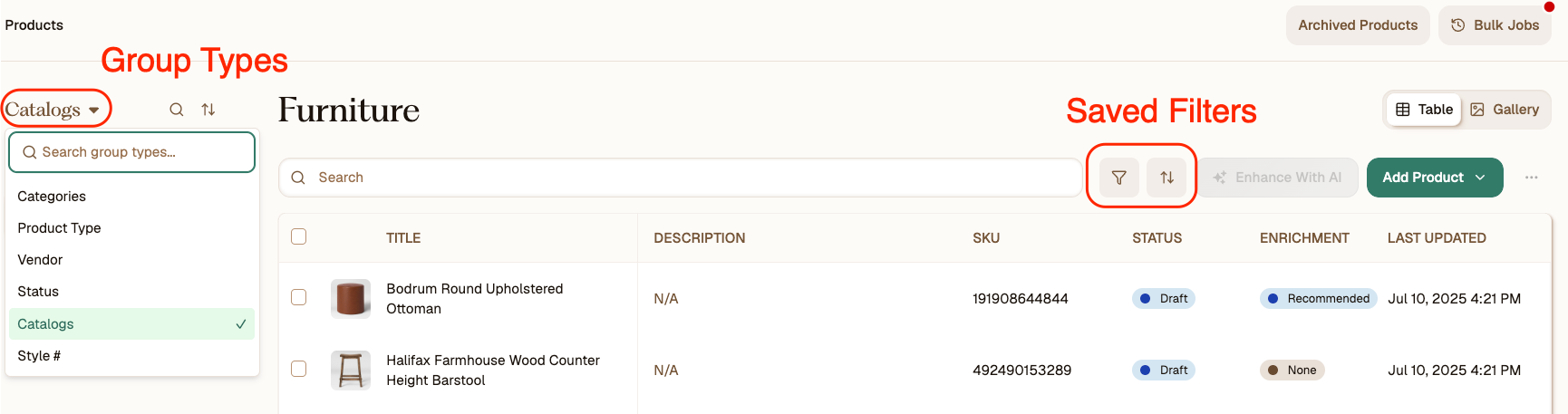Switch to Table view
Viewport: 1568px width, 414px height.
pos(1425,110)
